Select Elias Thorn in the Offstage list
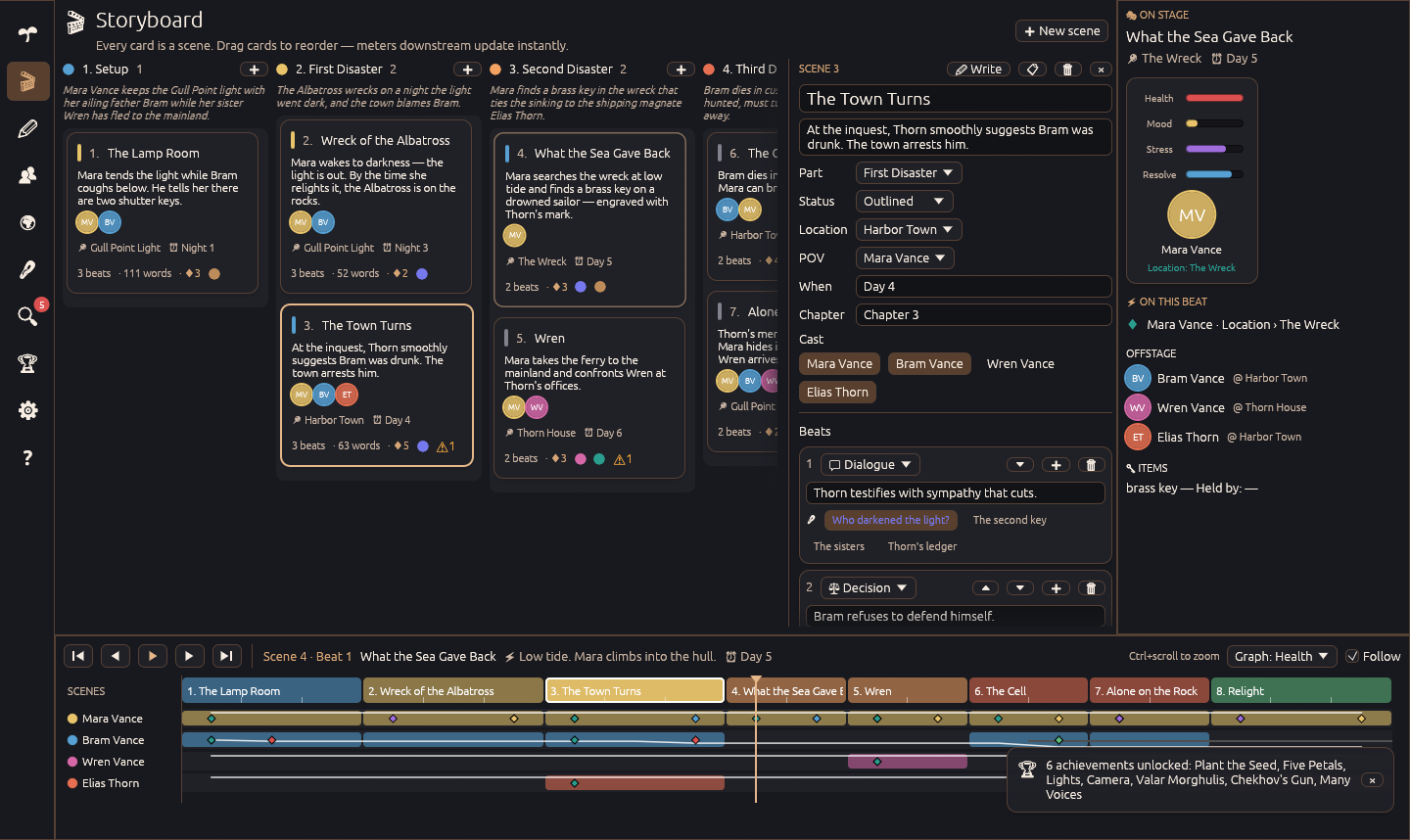The width and height of the screenshot is (1410, 840). [1188, 438]
